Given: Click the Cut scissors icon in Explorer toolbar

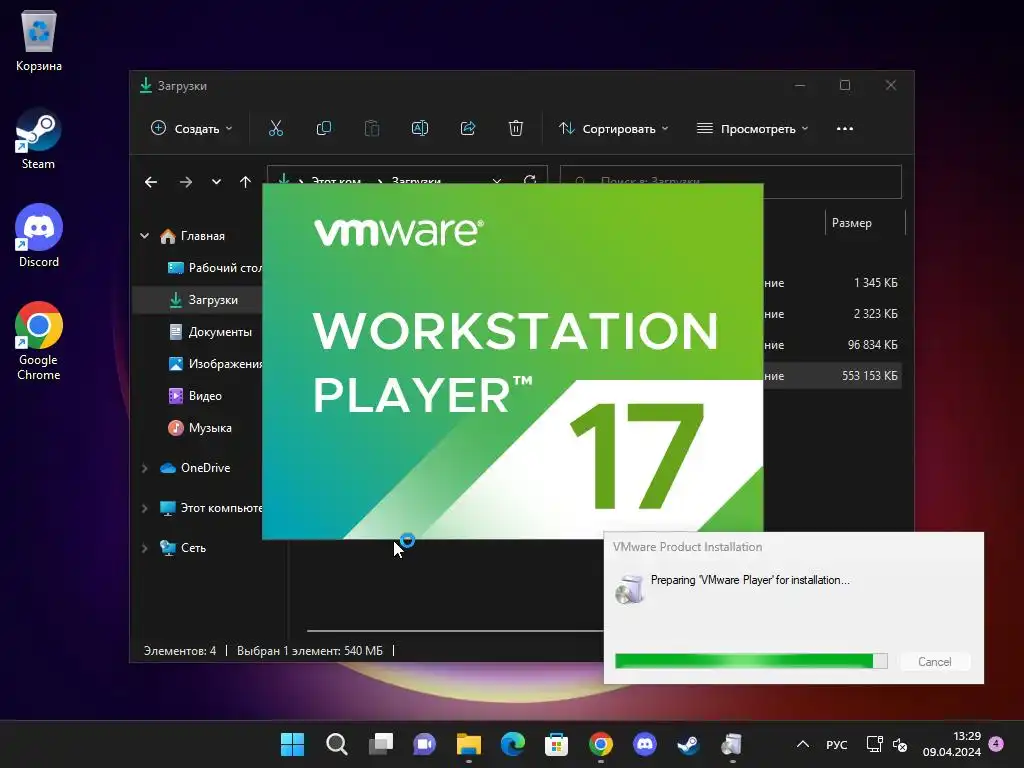Looking at the screenshot, I should (276, 128).
